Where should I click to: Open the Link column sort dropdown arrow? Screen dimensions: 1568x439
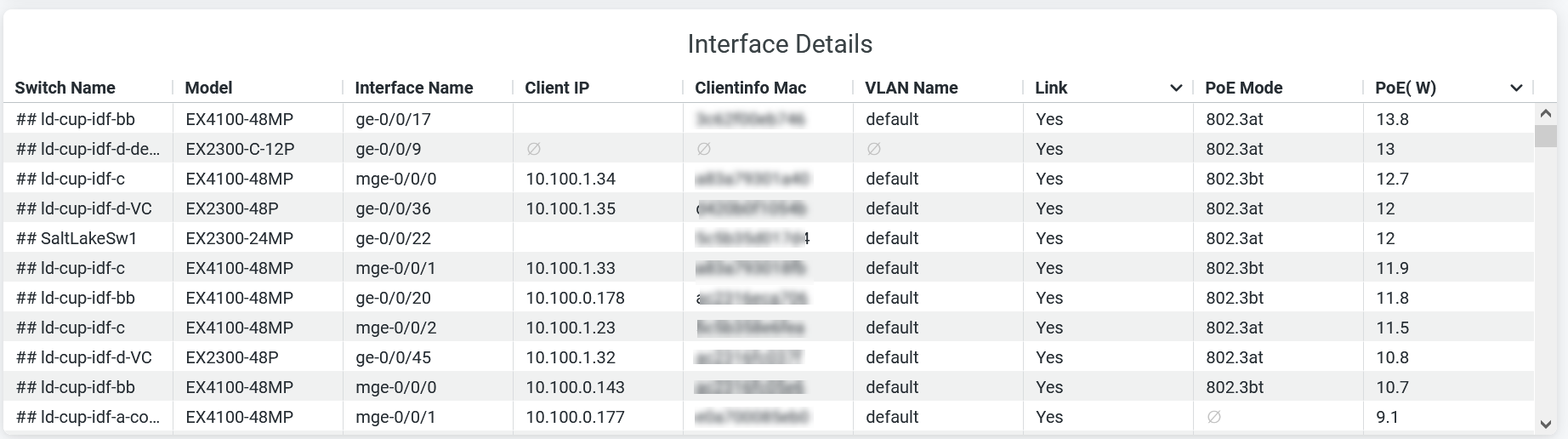pyautogui.click(x=1176, y=88)
